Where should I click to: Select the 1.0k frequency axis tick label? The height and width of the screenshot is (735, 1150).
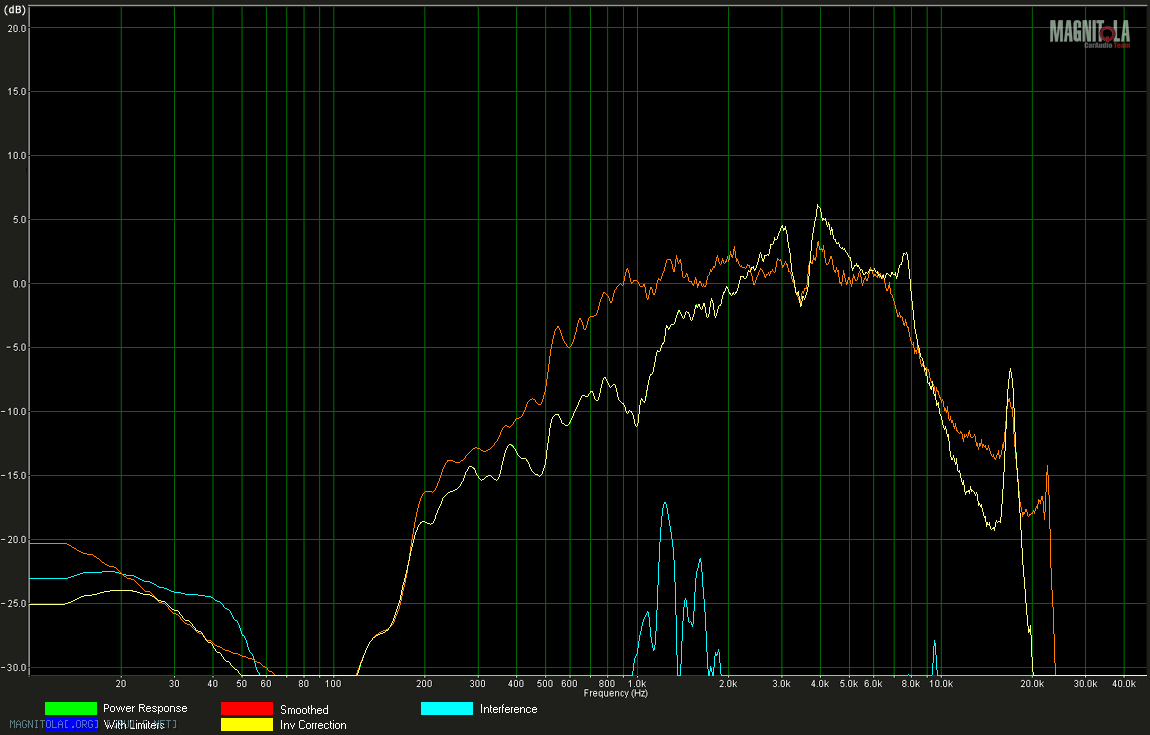coord(636,684)
